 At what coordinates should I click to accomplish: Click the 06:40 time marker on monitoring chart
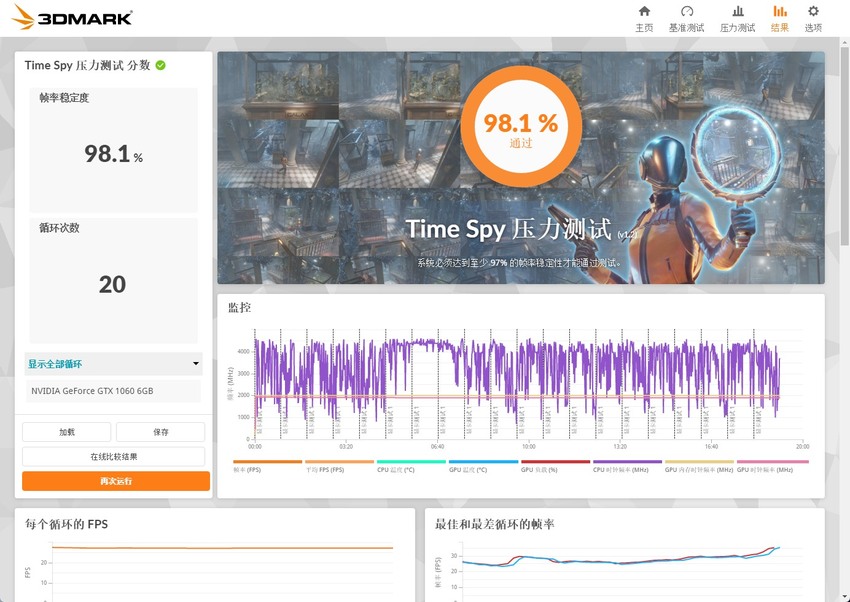coord(437,446)
